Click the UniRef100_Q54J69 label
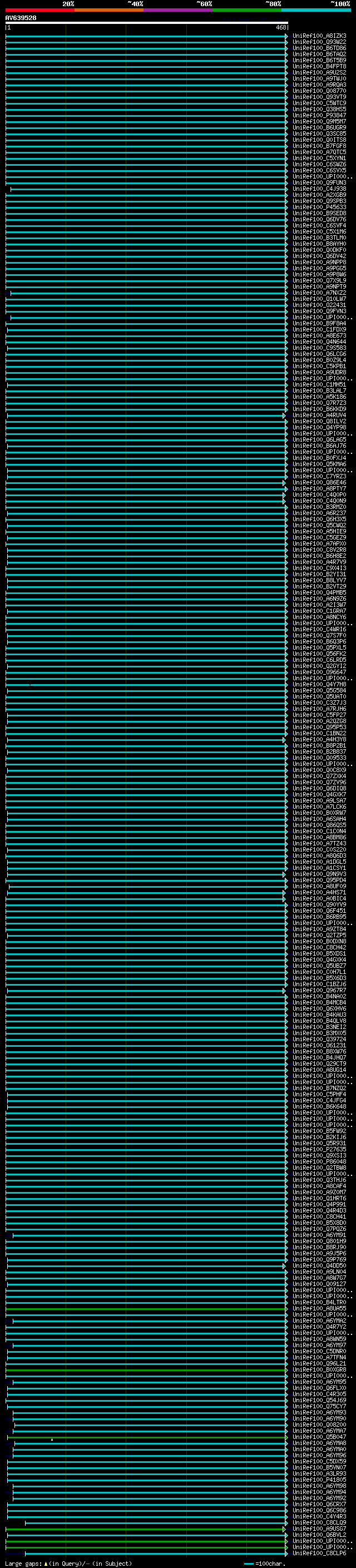The width and height of the screenshot is (356, 1568). (319, 1400)
